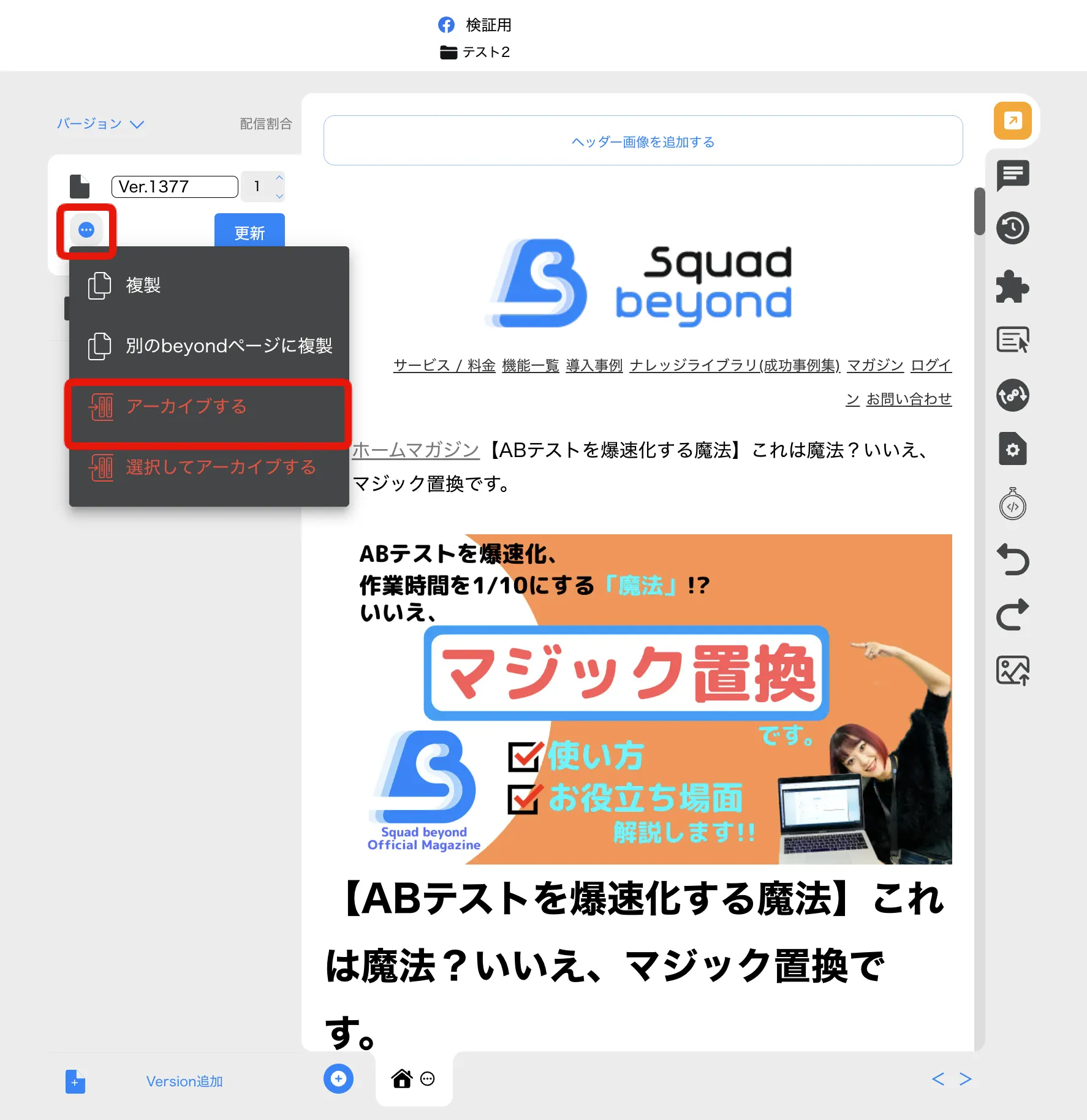This screenshot has width=1087, height=1120.
Task: Click the undo arrow icon
Action: (x=1012, y=560)
